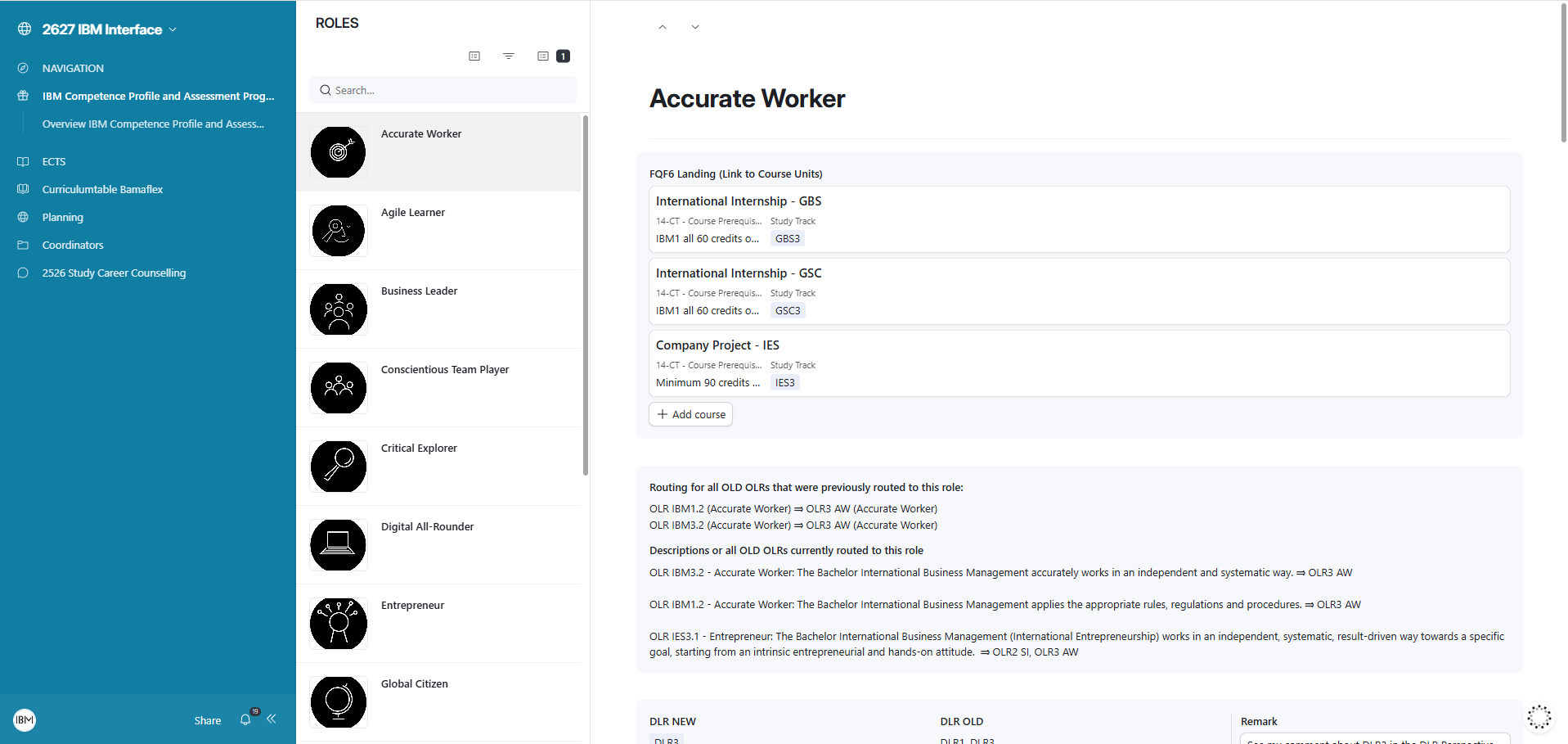Image resolution: width=1568 pixels, height=744 pixels.
Task: Open the Coordinators page
Action: (x=73, y=245)
